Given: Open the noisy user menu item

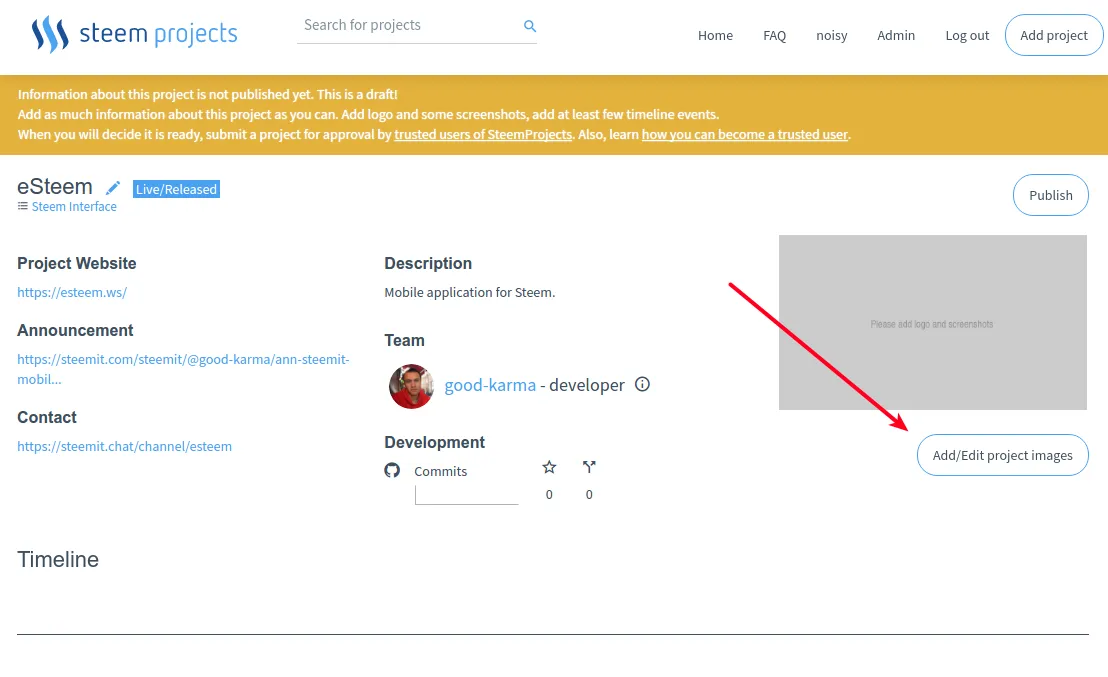Looking at the screenshot, I should click(832, 35).
